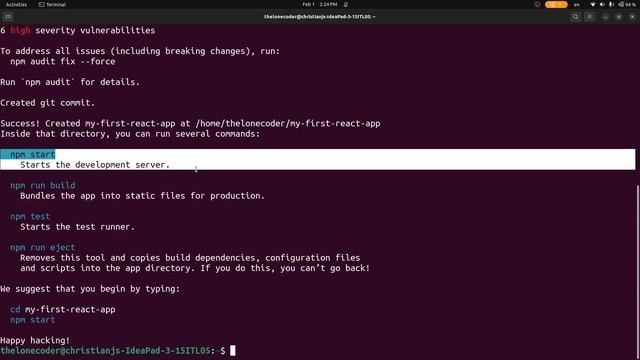Image resolution: width=640 pixels, height=360 pixels.
Task: Click the line 'Run `npm audit` for details.'
Action: pos(70,82)
